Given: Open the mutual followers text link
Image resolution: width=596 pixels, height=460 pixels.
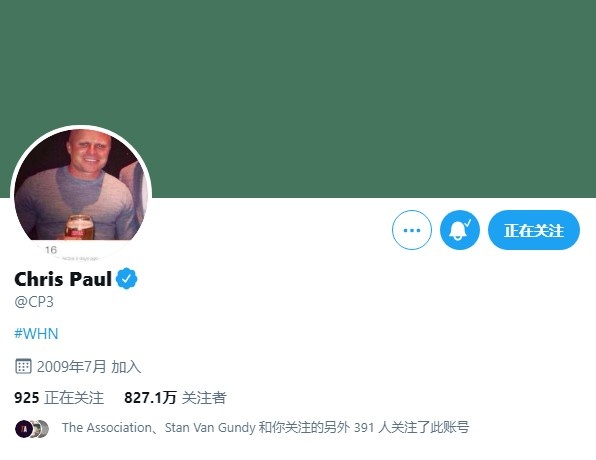Looking at the screenshot, I should coord(265,428).
